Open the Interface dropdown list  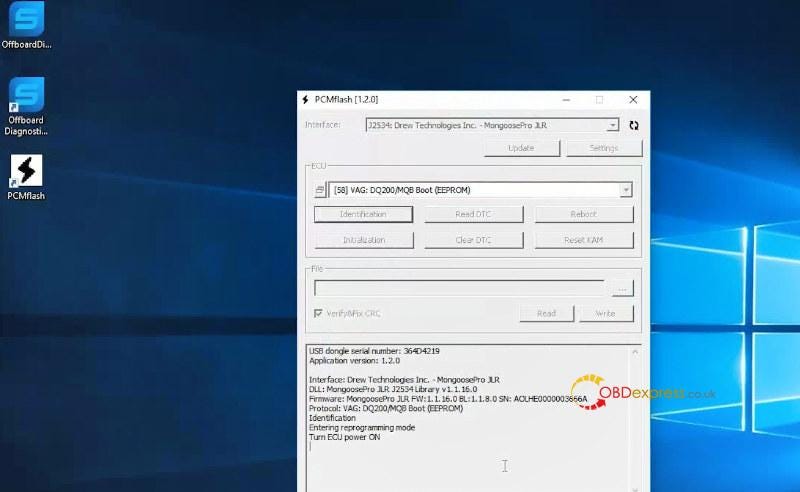612,125
